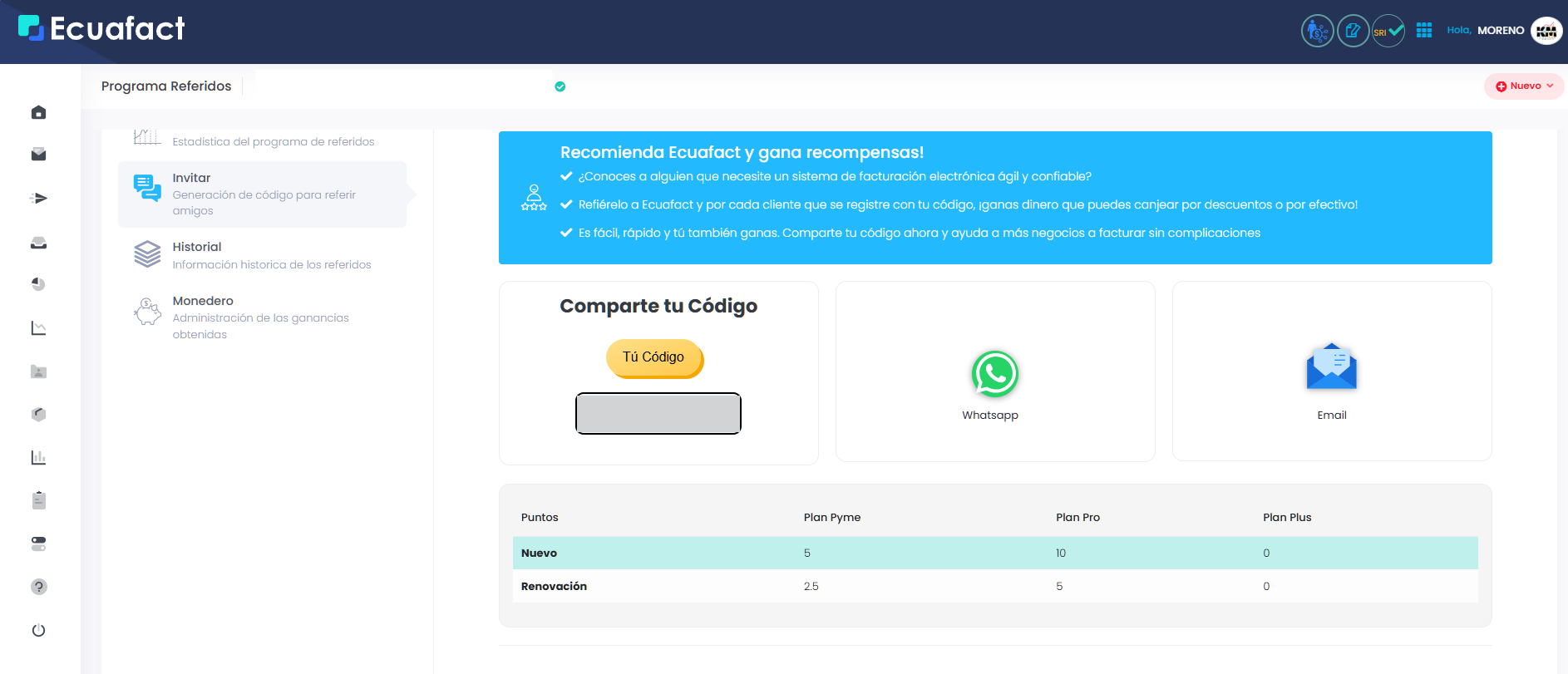Click Plan Pro value 10 in Nuevo row
Image resolution: width=1568 pixels, height=674 pixels.
1061,553
